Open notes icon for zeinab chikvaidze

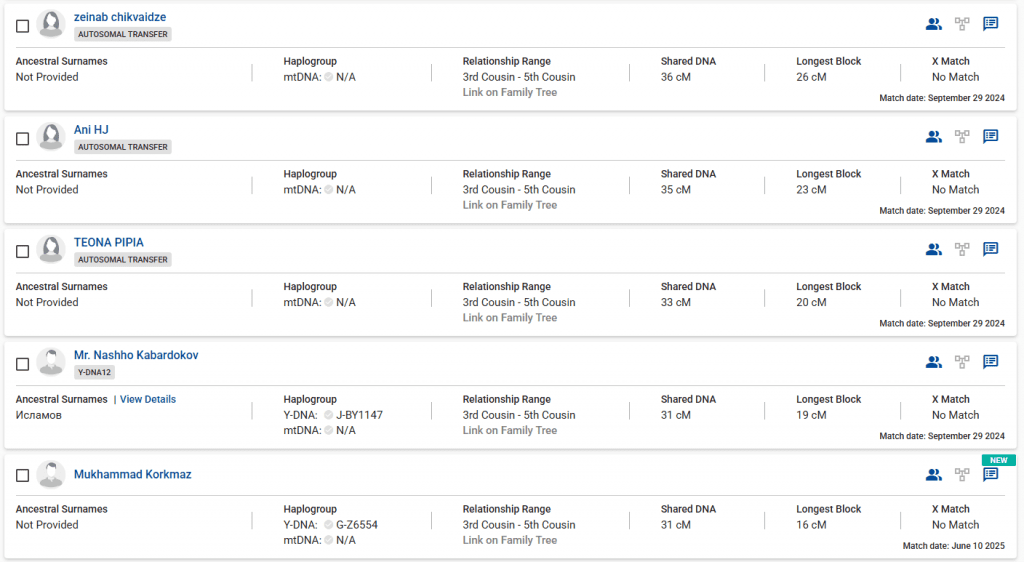(x=990, y=24)
